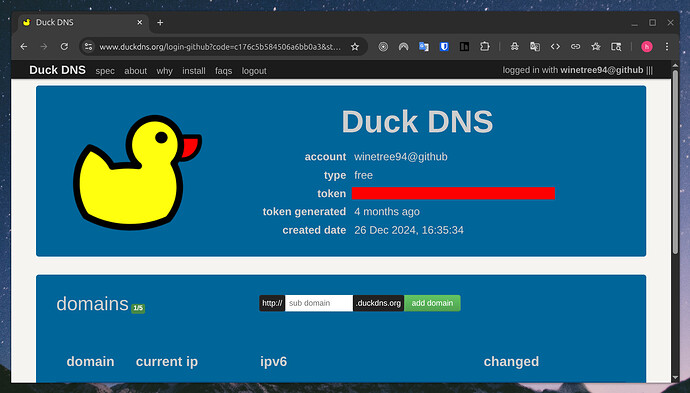690x393 pixels.
Task: Click the page vertical scrollbar
Action: coord(675,162)
